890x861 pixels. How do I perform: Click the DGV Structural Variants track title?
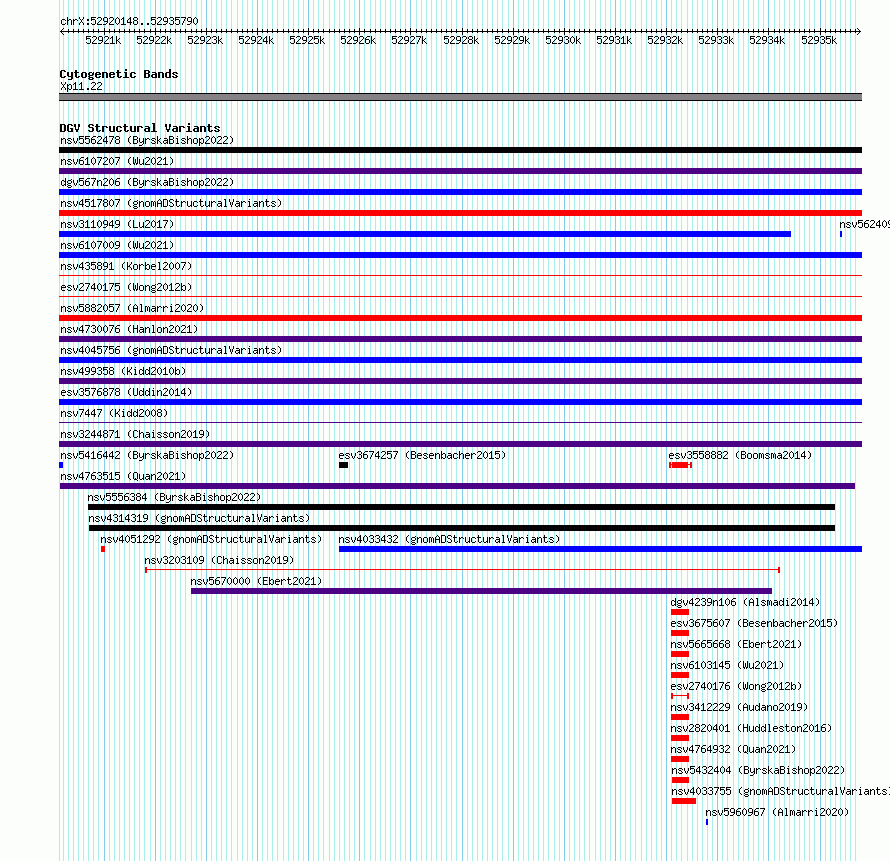(140, 128)
